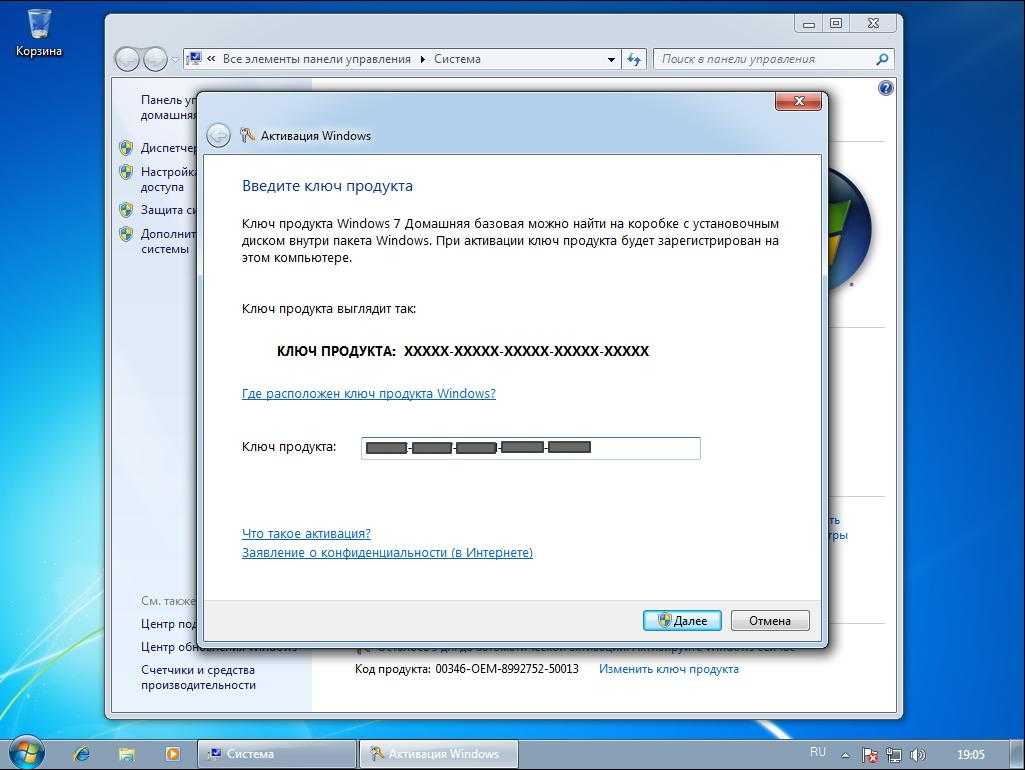Viewport: 1025px width, 770px height.
Task: Close the System window
Action: click(873, 24)
